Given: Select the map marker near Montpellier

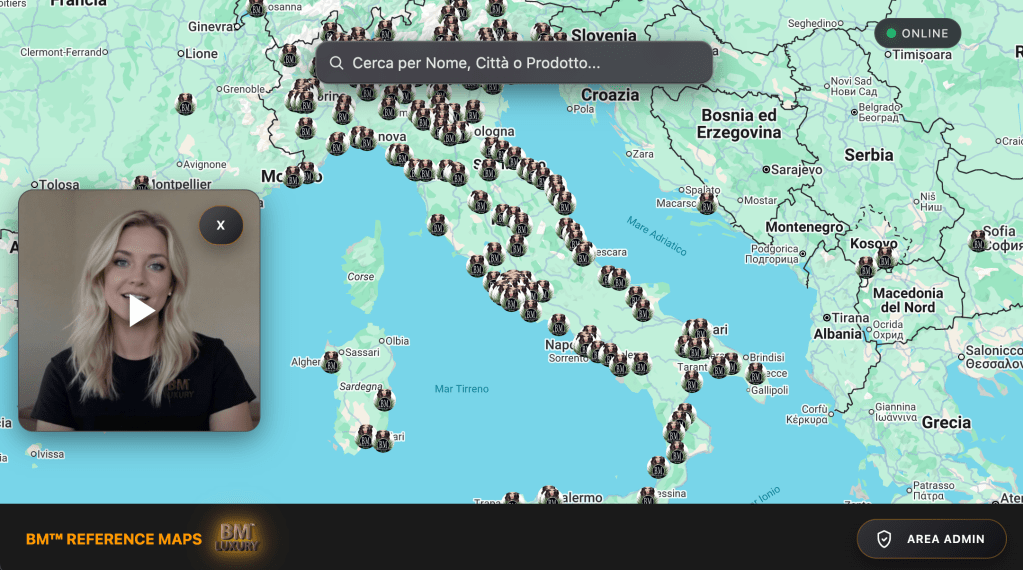Looking at the screenshot, I should [142, 185].
